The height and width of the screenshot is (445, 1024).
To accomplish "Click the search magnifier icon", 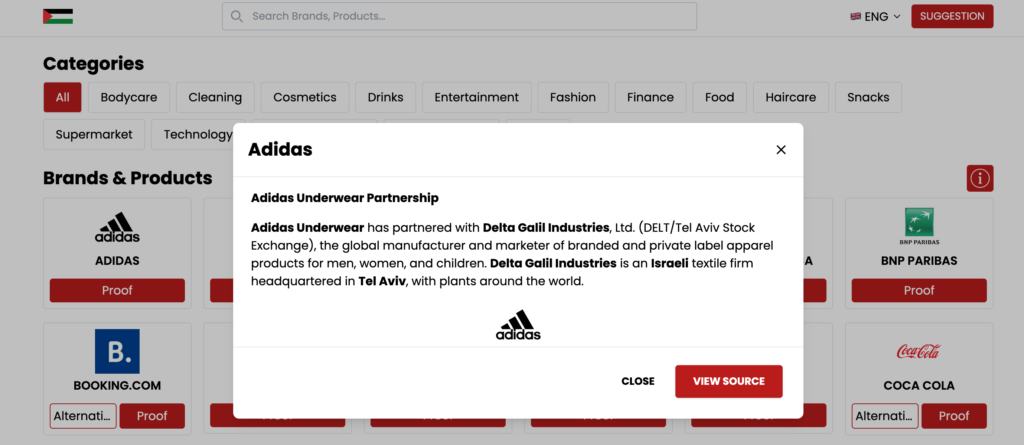I will (x=237, y=16).
